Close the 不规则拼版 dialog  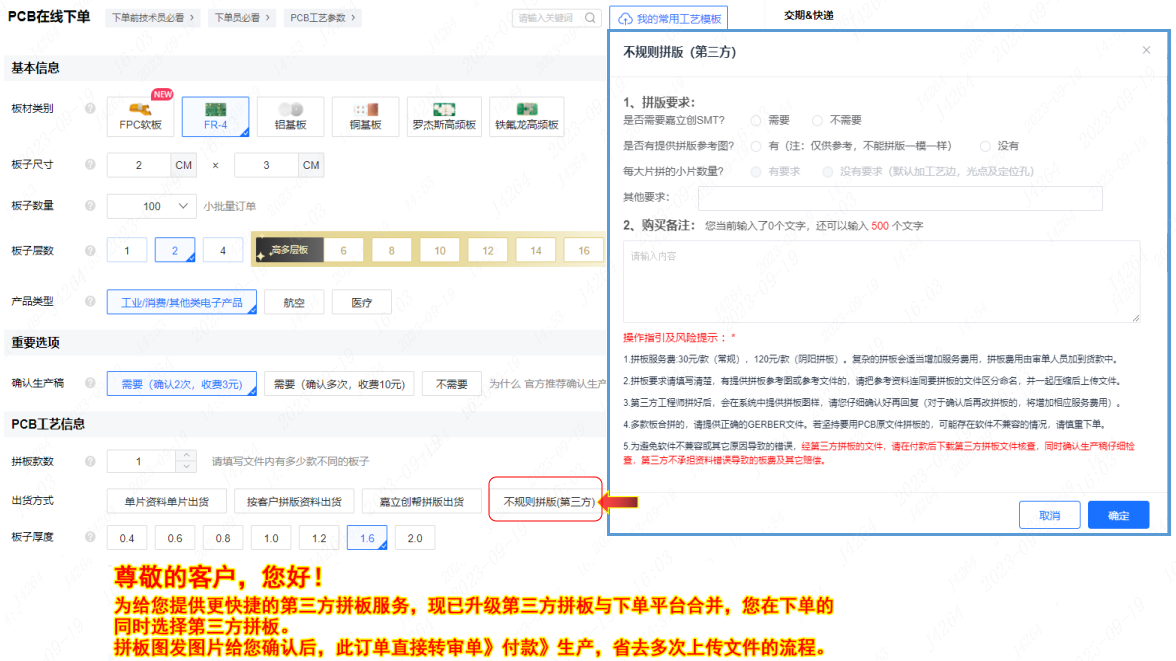tap(1146, 50)
